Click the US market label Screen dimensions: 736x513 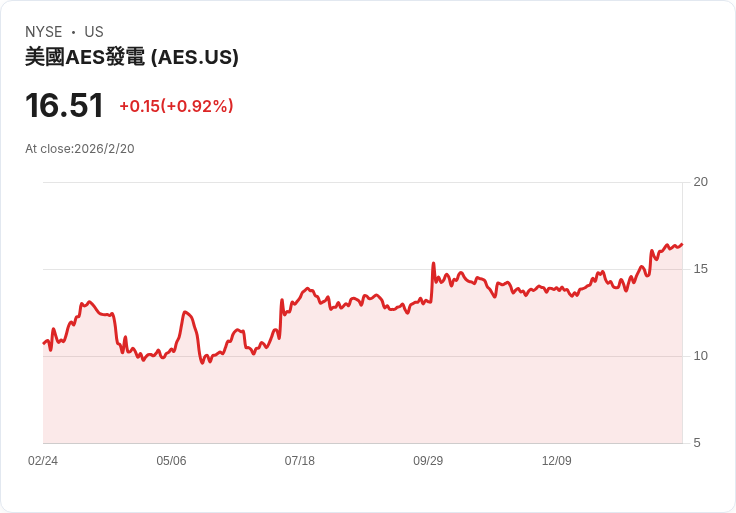coord(94,32)
